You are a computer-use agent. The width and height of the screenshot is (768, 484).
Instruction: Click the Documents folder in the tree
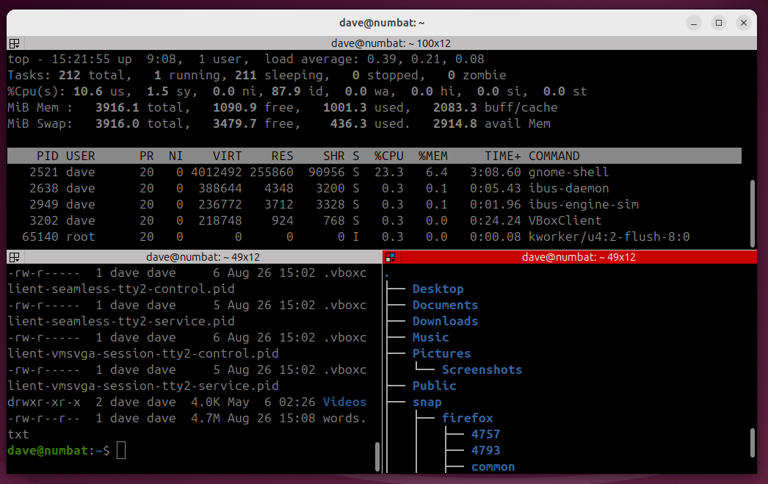point(445,305)
